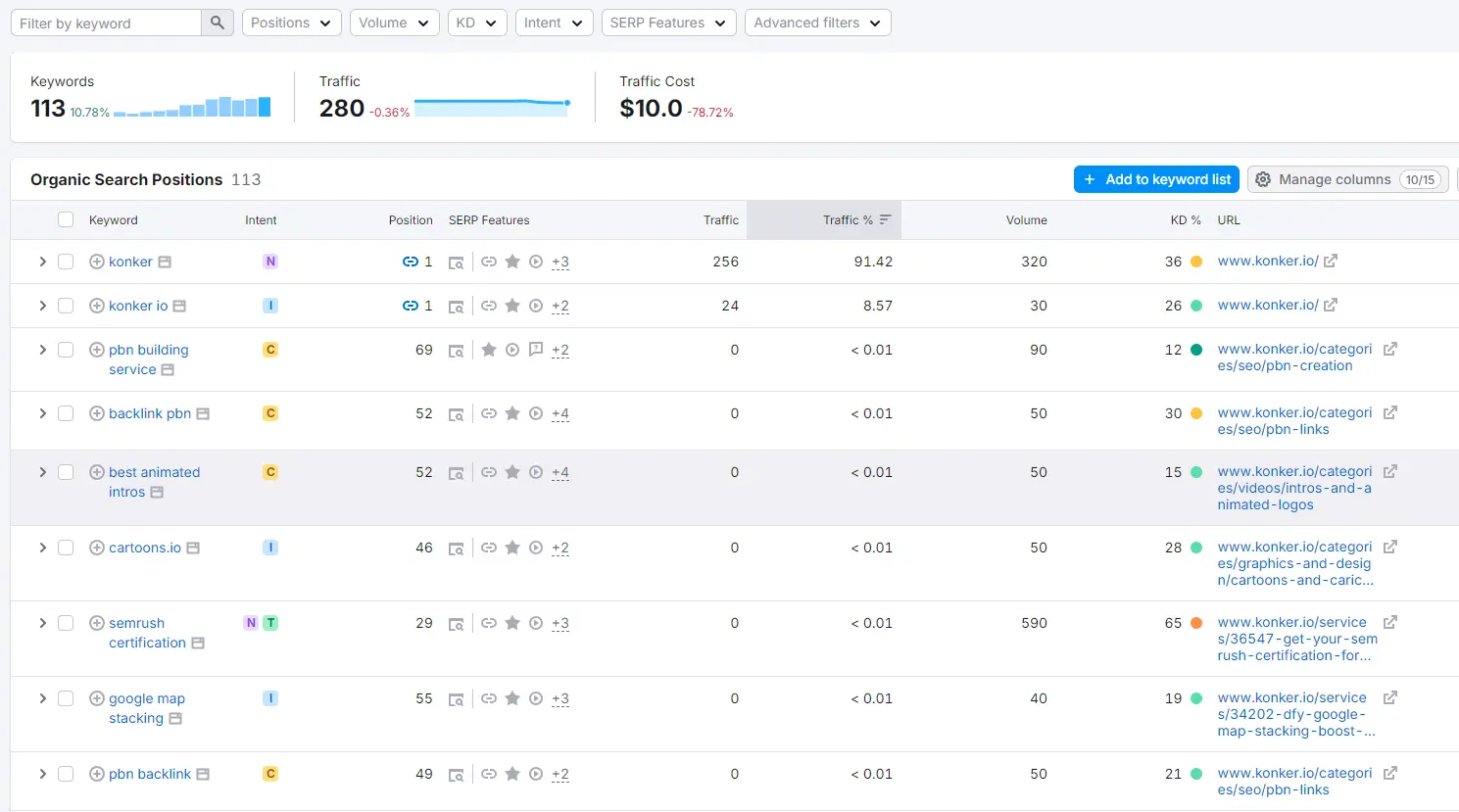This screenshot has width=1459, height=812.
Task: Click featured comment icon in pbn building service row
Action: (535, 350)
